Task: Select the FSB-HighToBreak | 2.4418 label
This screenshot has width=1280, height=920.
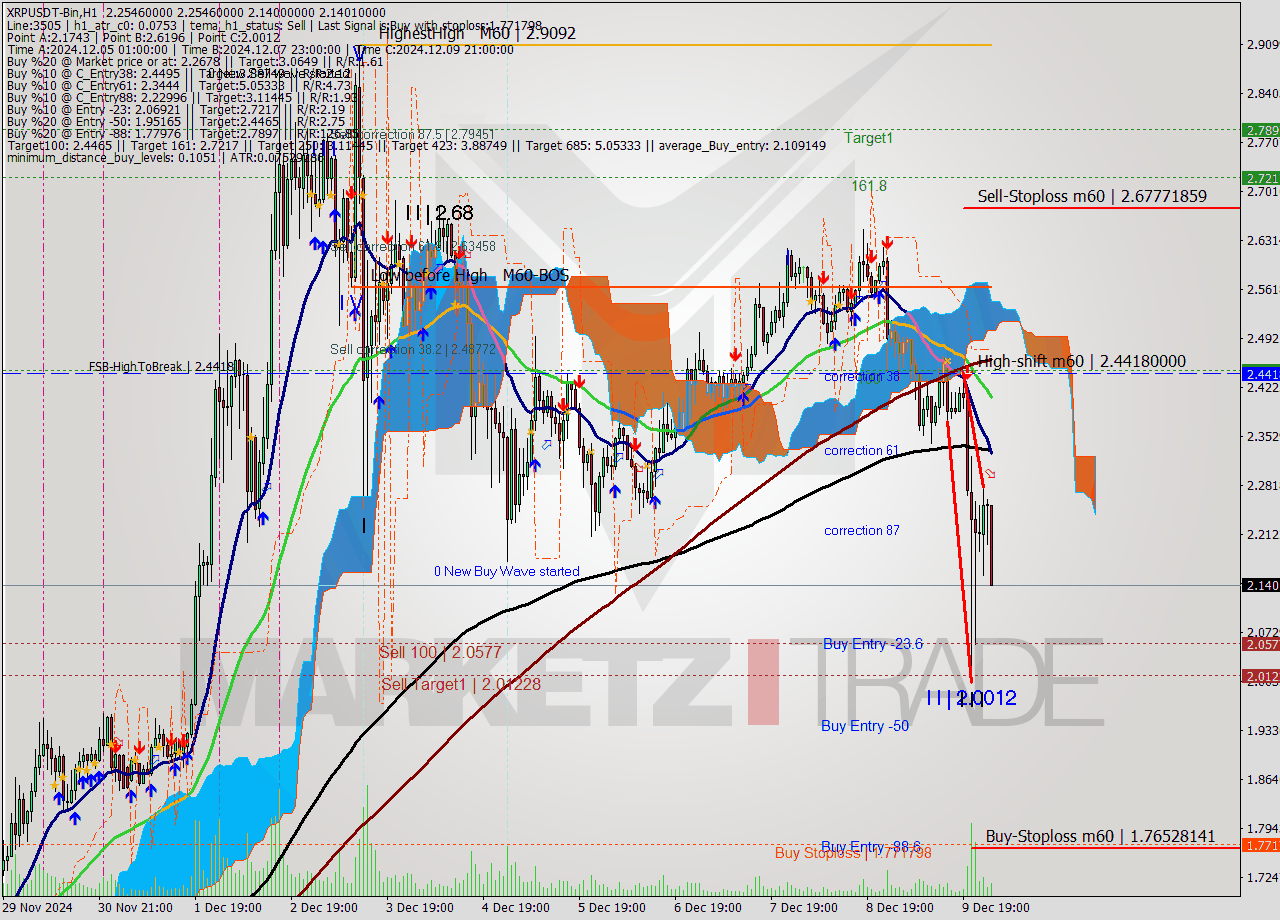Action: click(x=161, y=367)
